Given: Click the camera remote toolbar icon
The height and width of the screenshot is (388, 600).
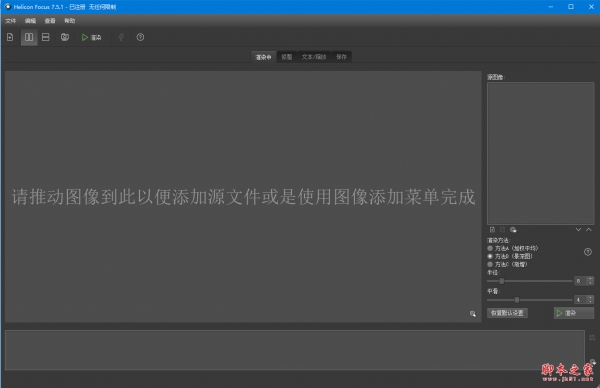Looking at the screenshot, I should point(65,37).
